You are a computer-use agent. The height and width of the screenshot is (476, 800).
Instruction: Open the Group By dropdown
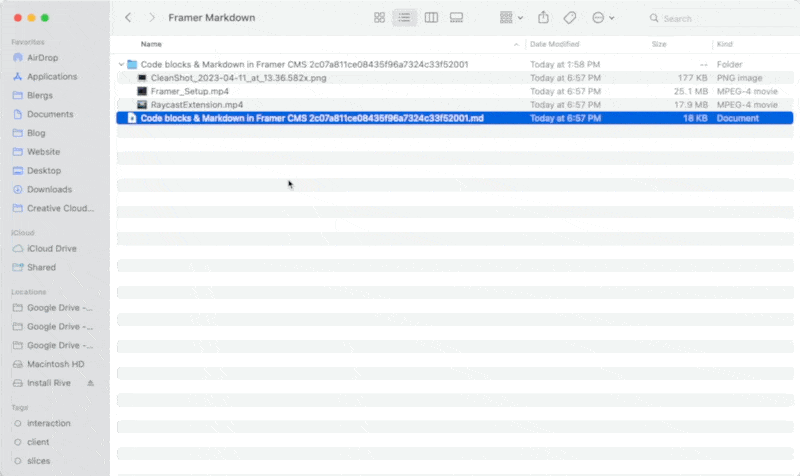[510, 18]
